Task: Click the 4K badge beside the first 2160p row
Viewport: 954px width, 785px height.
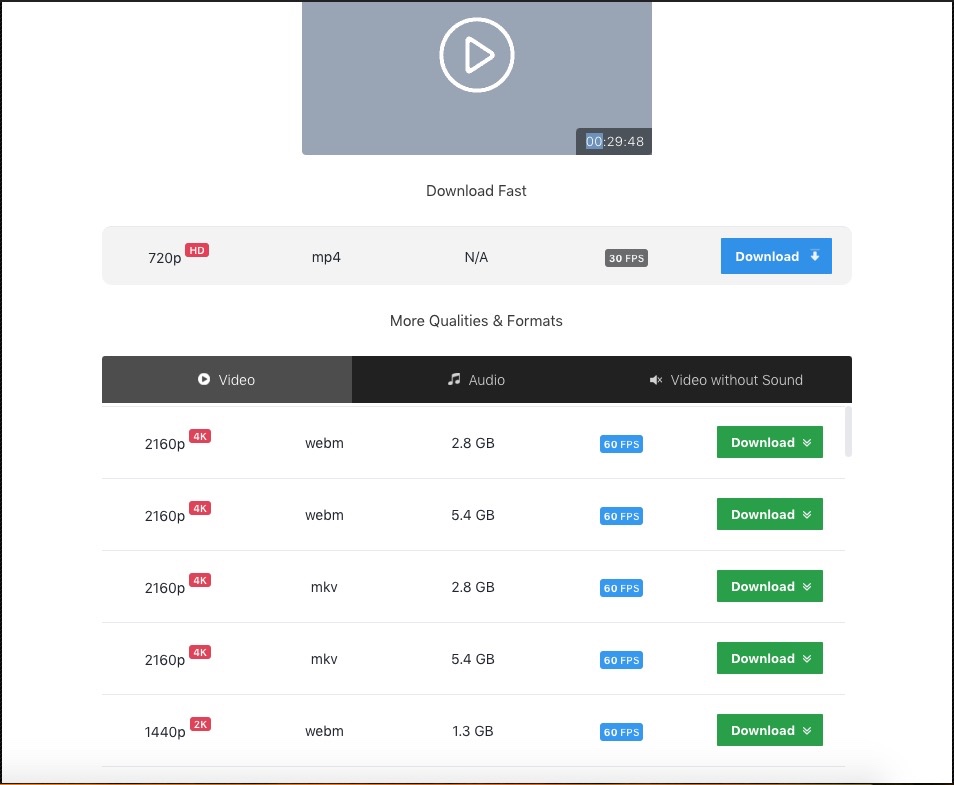Action: (199, 436)
